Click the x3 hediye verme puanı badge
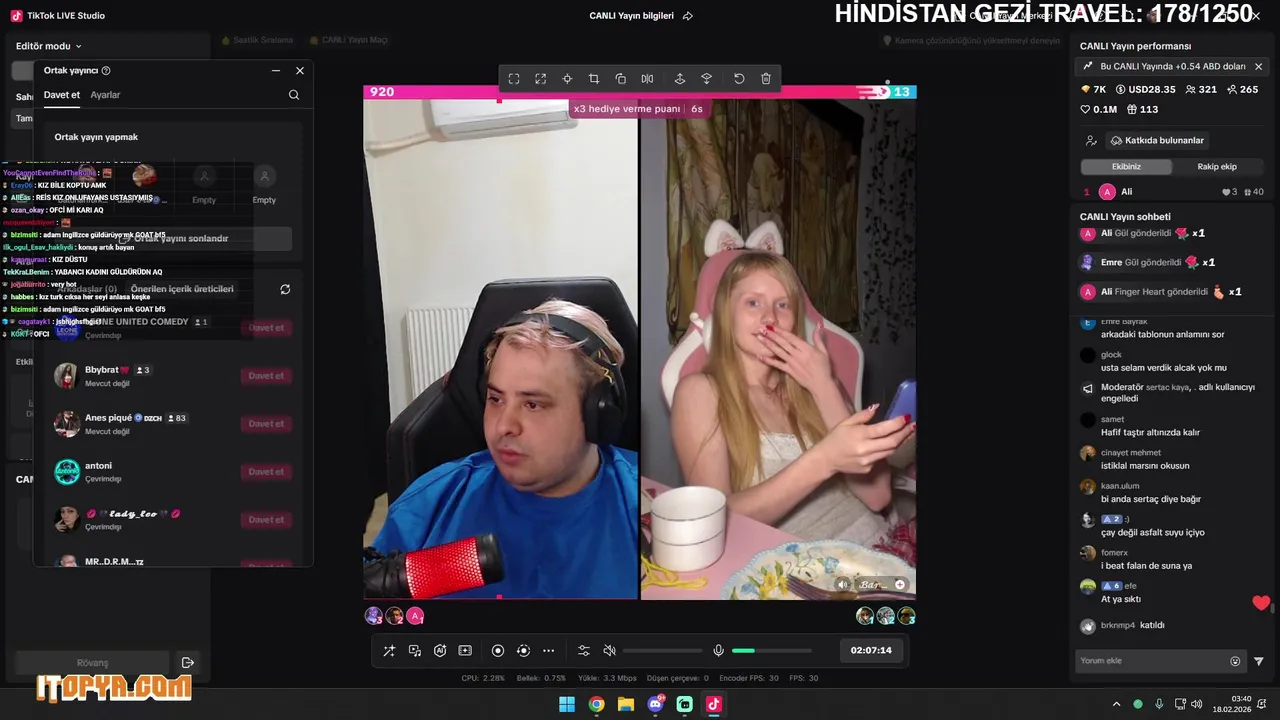 [638, 109]
